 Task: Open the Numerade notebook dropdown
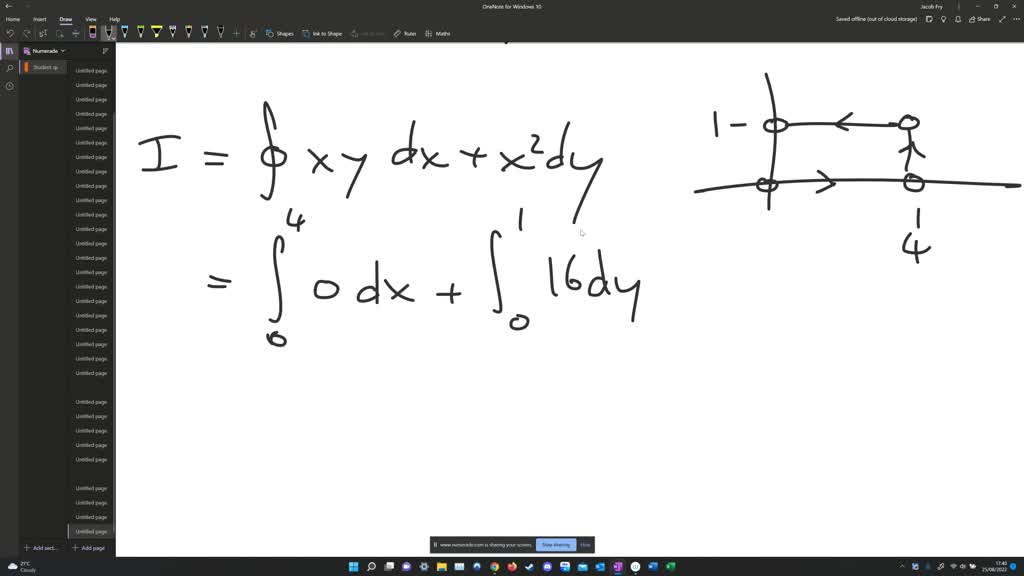pos(45,50)
